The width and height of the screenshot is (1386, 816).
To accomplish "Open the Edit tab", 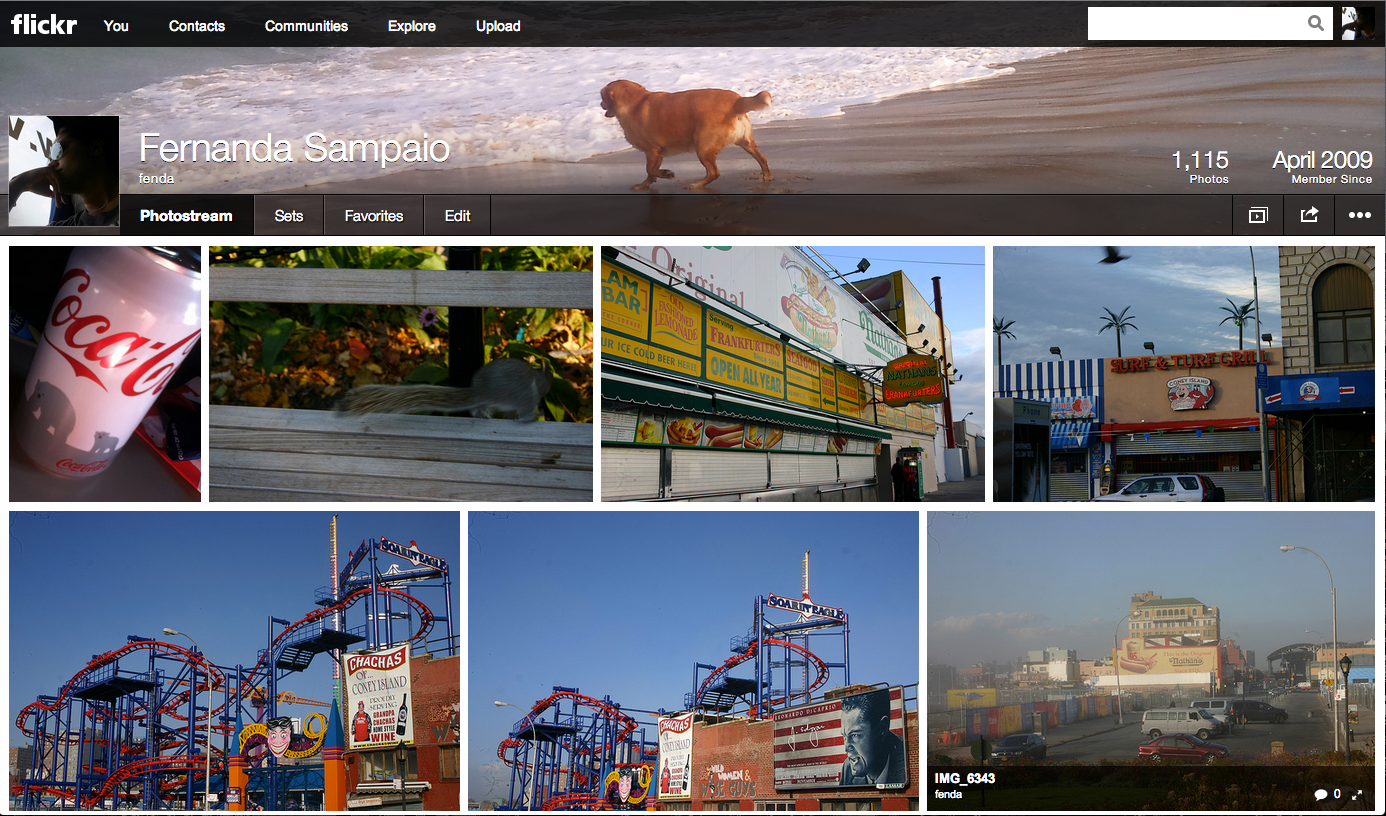I will (458, 215).
